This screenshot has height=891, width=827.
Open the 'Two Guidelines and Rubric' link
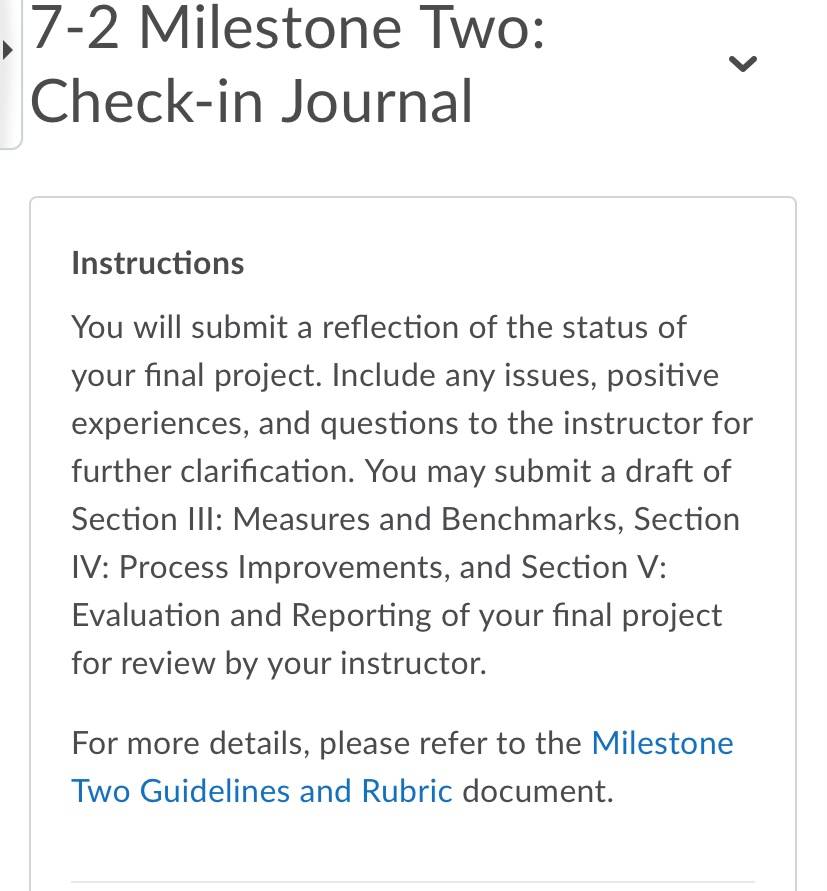(x=262, y=791)
